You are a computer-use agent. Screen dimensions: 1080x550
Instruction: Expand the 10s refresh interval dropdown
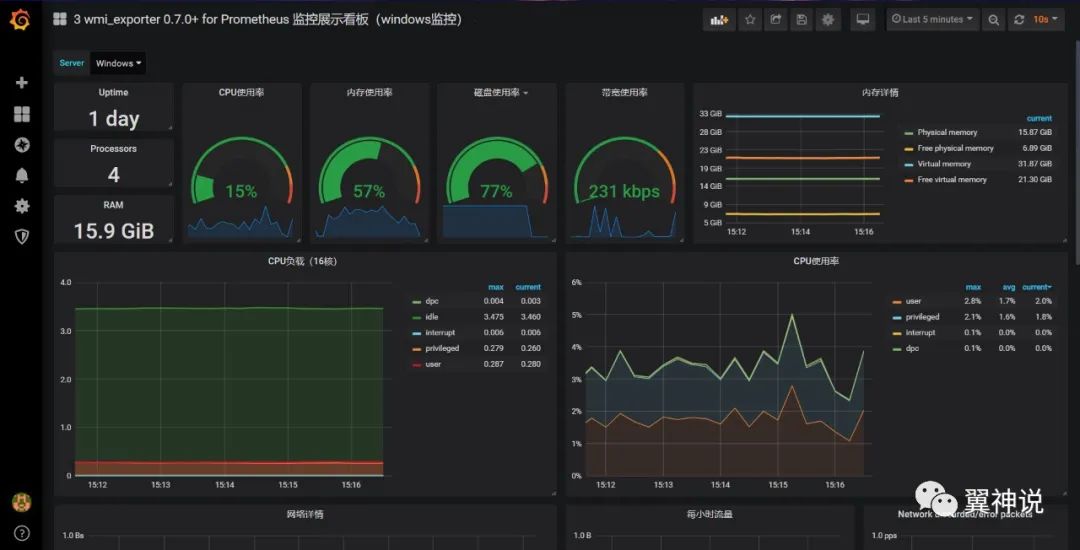(1045, 20)
